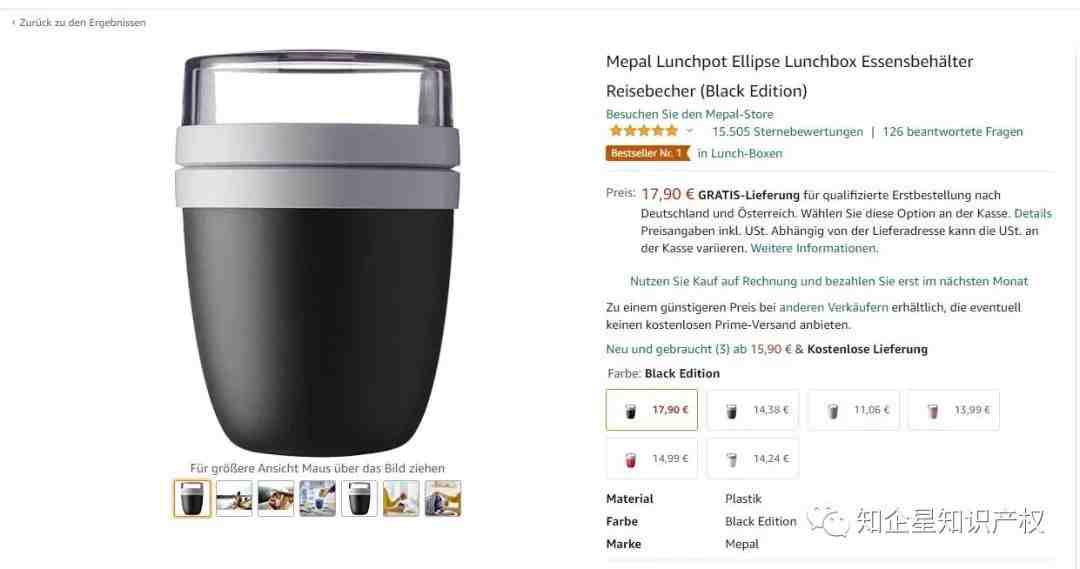
Task: Click the anderen Verkäufern link
Action: (833, 307)
